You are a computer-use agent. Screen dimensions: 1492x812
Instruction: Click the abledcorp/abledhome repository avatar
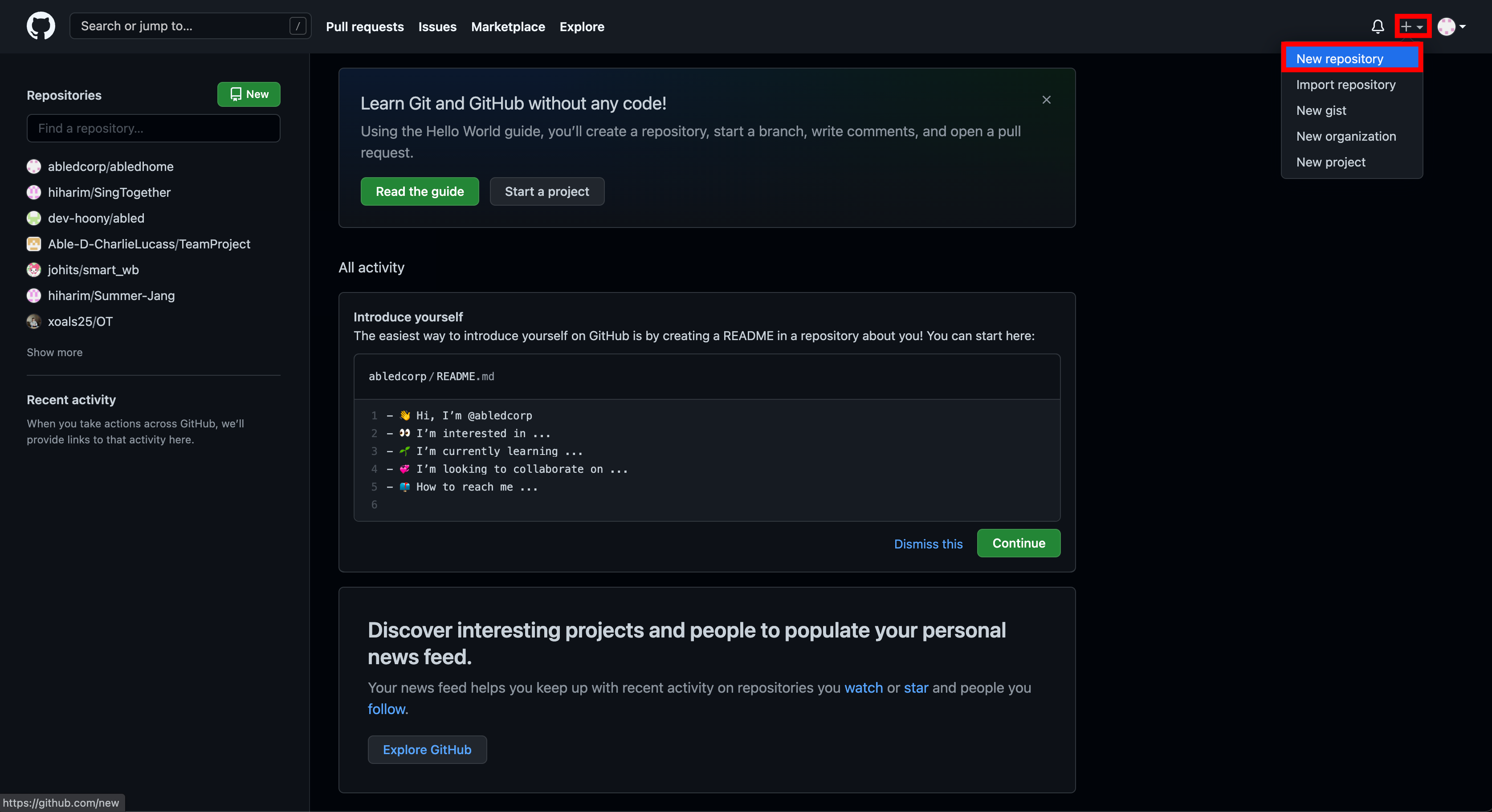[34, 166]
